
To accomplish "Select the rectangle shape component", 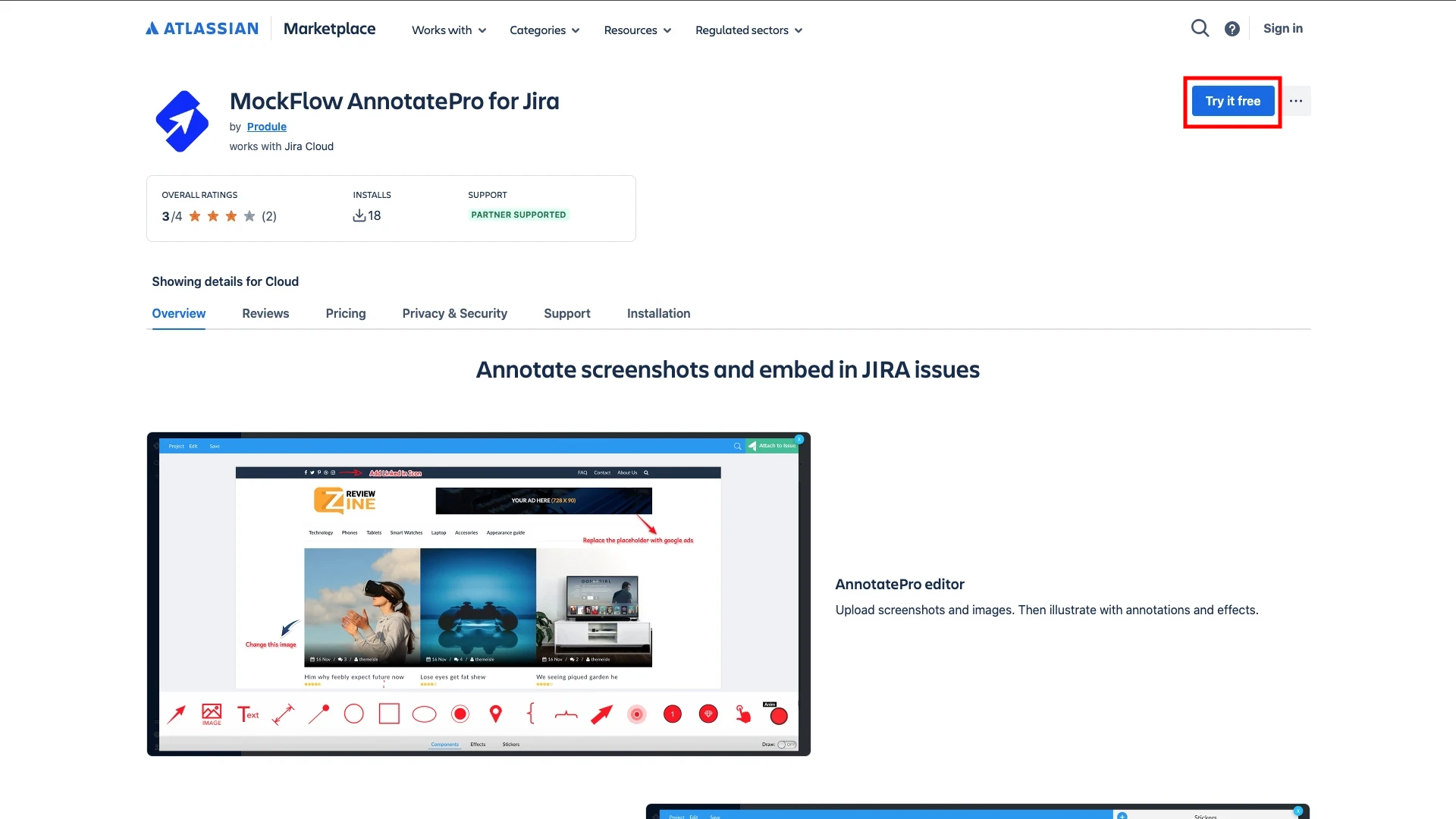I will [x=388, y=714].
